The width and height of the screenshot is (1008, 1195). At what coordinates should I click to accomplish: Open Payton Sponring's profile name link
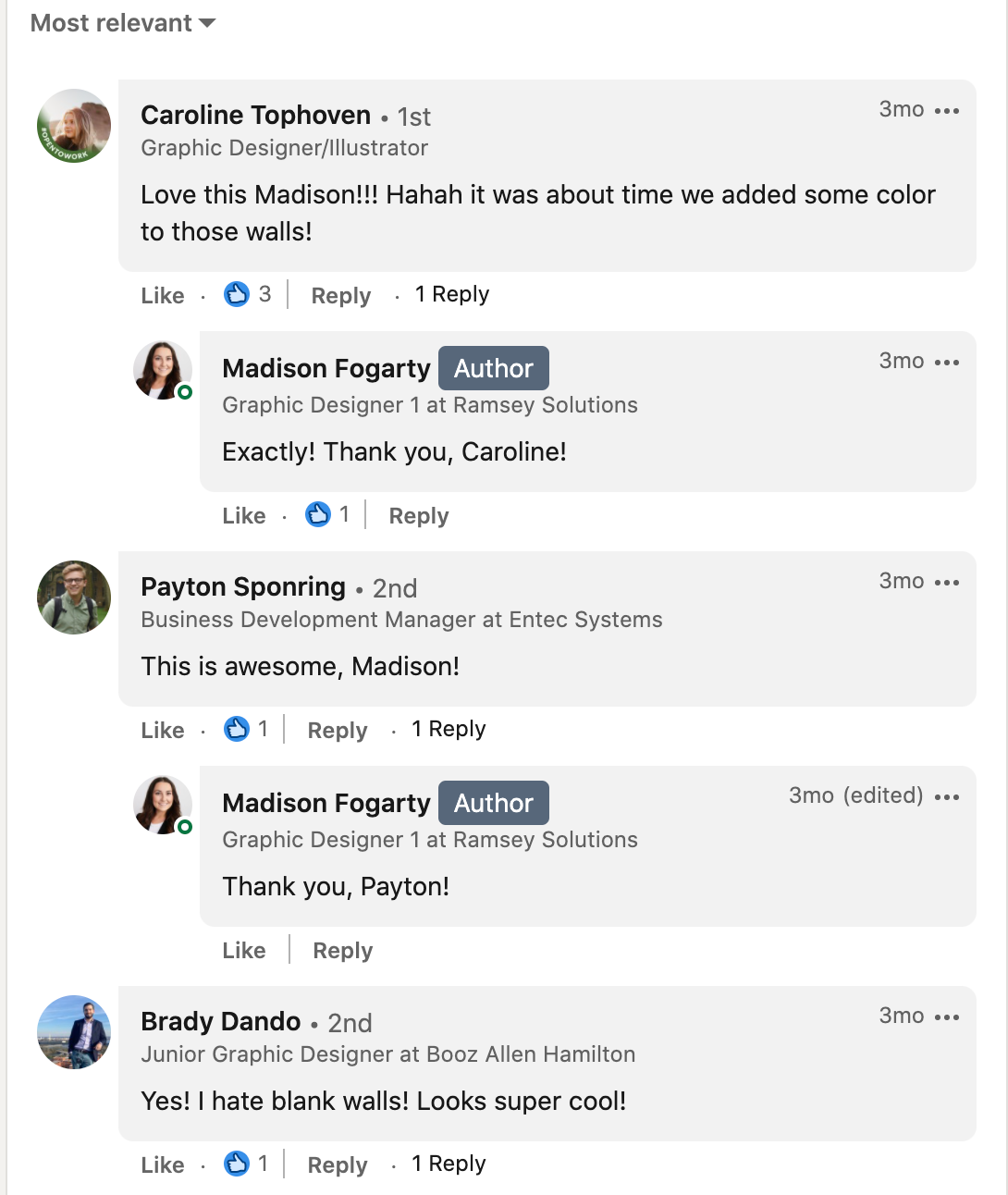tap(243, 587)
